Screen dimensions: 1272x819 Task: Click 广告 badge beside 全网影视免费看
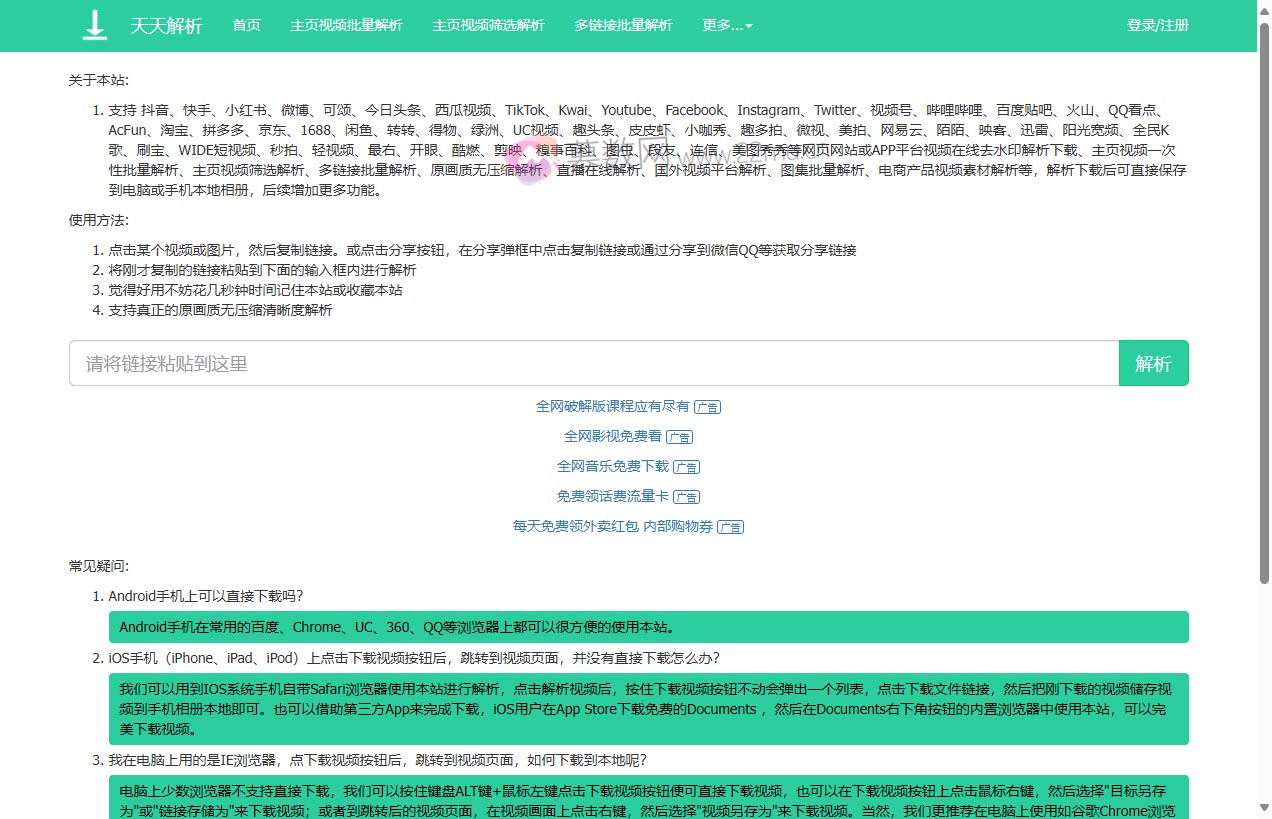680,438
